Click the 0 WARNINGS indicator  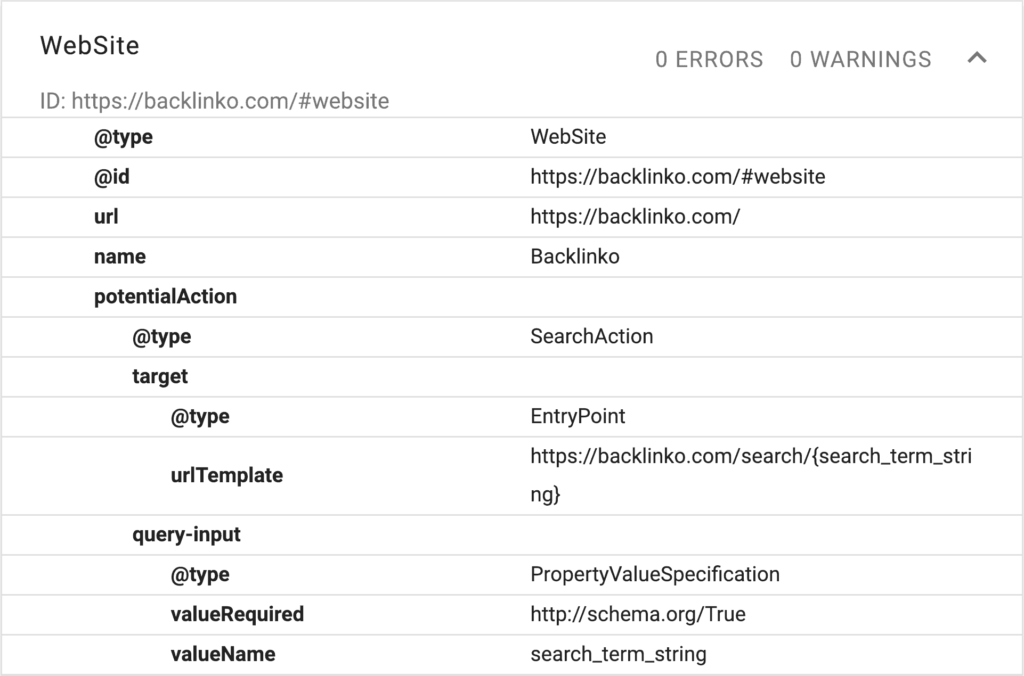point(860,60)
